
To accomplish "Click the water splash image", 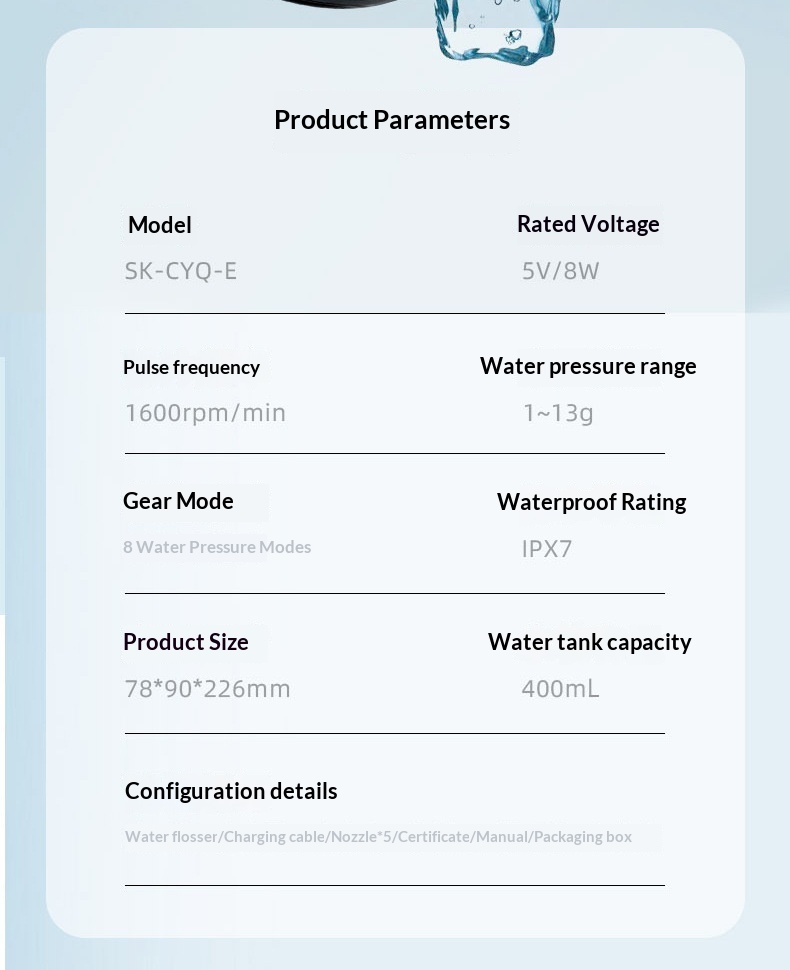I will tap(497, 32).
